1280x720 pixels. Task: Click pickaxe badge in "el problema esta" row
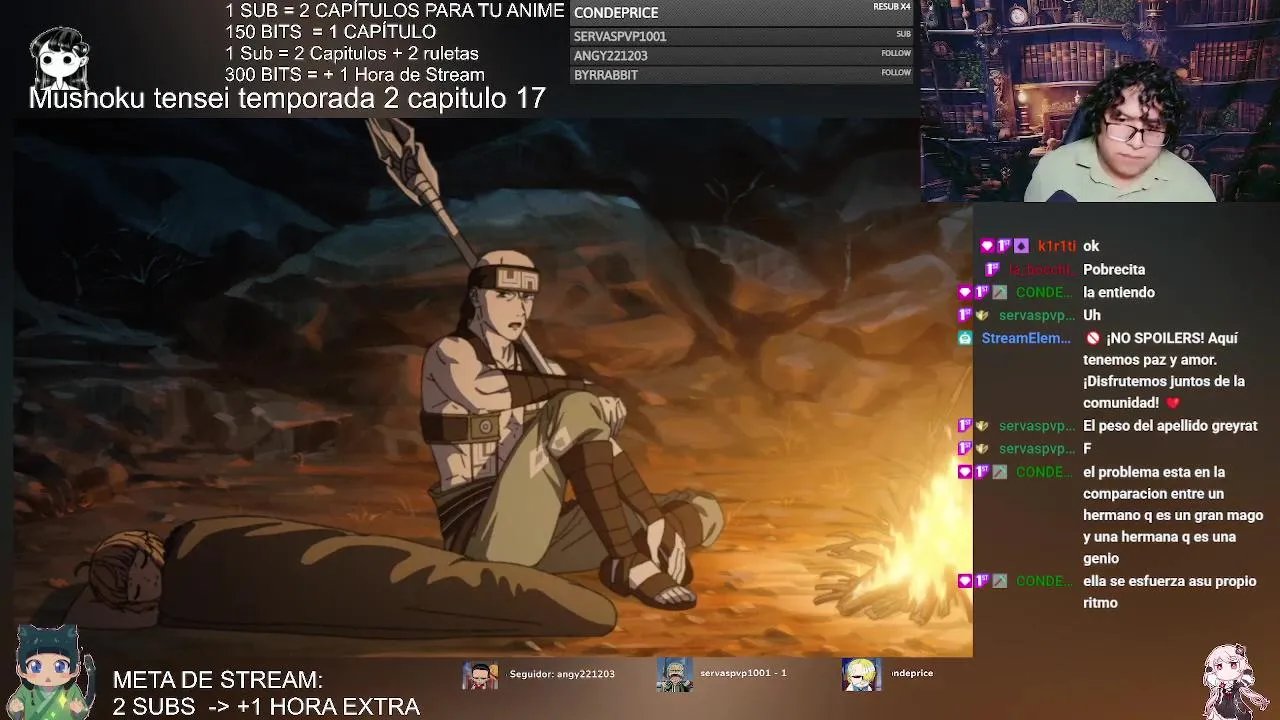pos(999,472)
